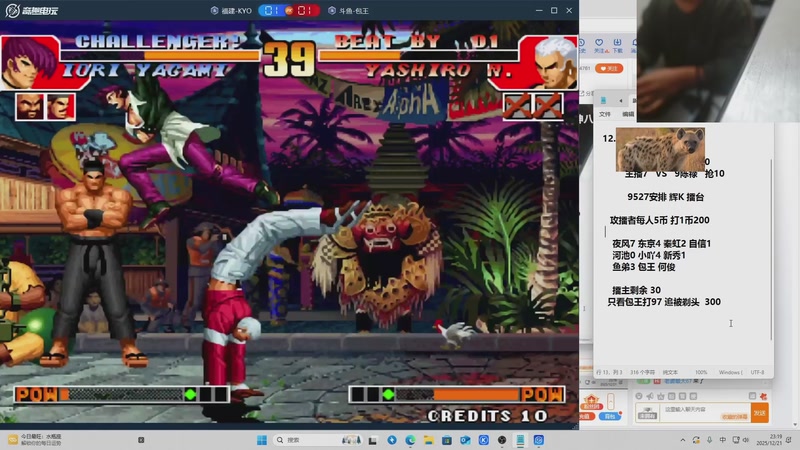Image resolution: width=800 pixels, height=450 pixels.
Task: Click the tab scroll-left arrow in Notepad
Action: [x=620, y=101]
